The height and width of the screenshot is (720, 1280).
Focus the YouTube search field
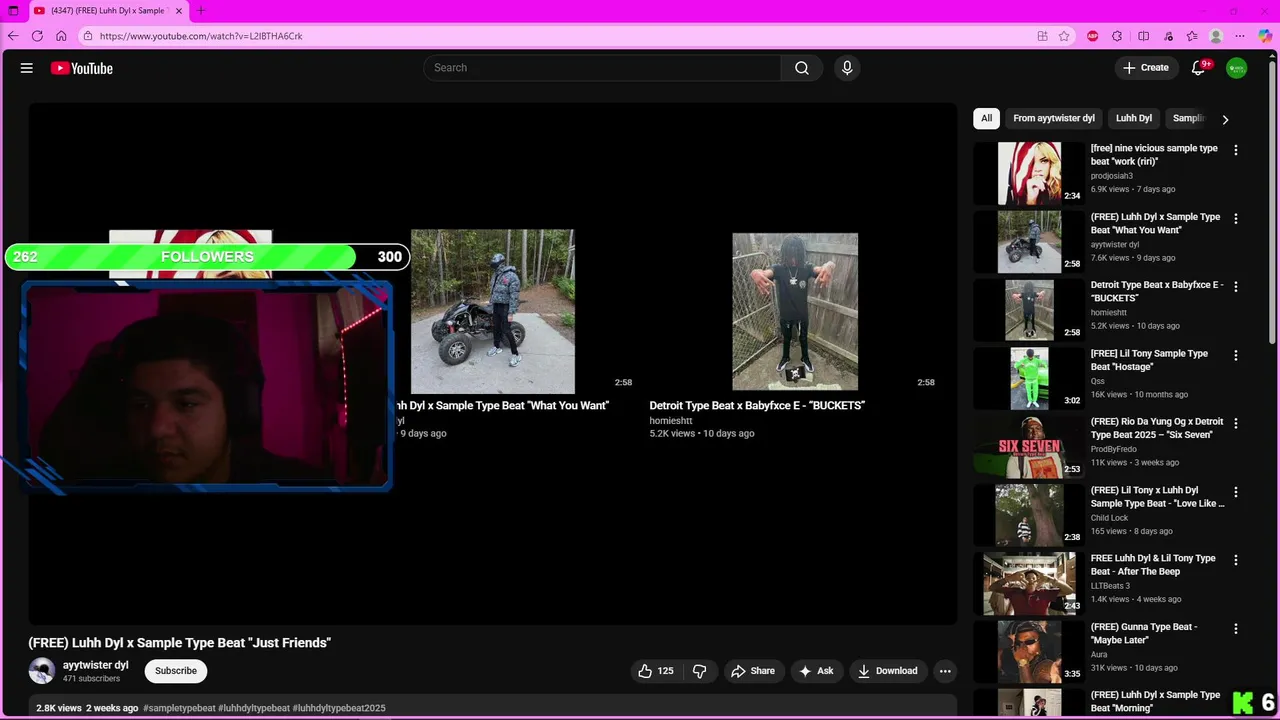[x=602, y=68]
